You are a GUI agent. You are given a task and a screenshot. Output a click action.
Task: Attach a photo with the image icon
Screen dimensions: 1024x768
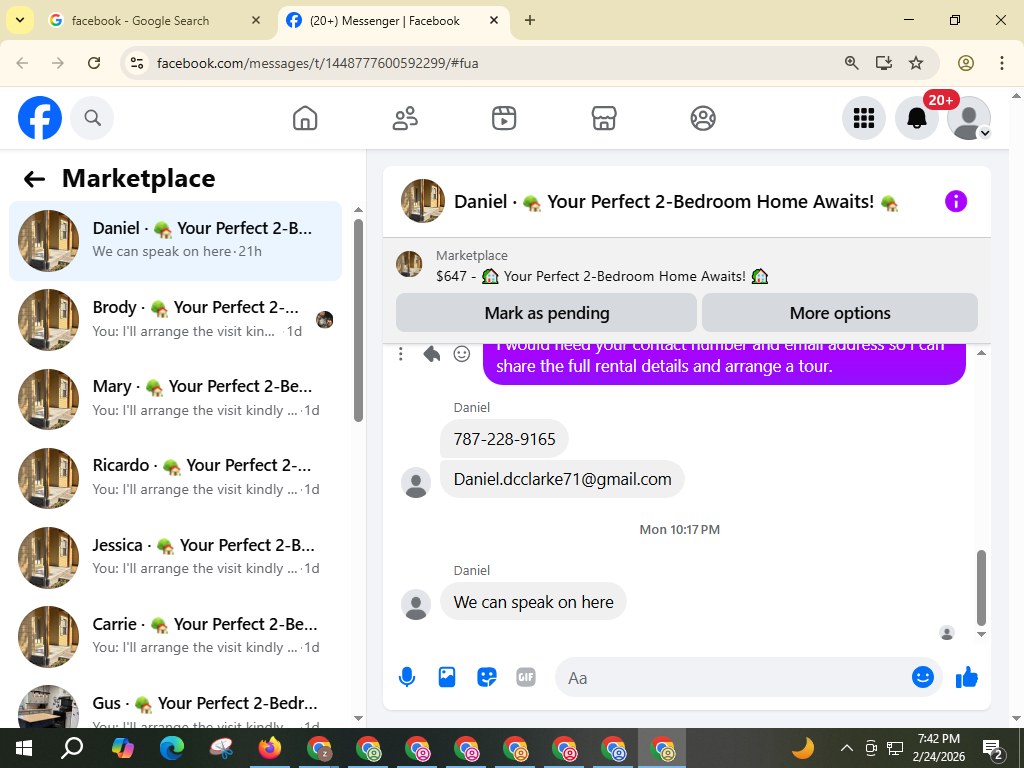pos(447,677)
